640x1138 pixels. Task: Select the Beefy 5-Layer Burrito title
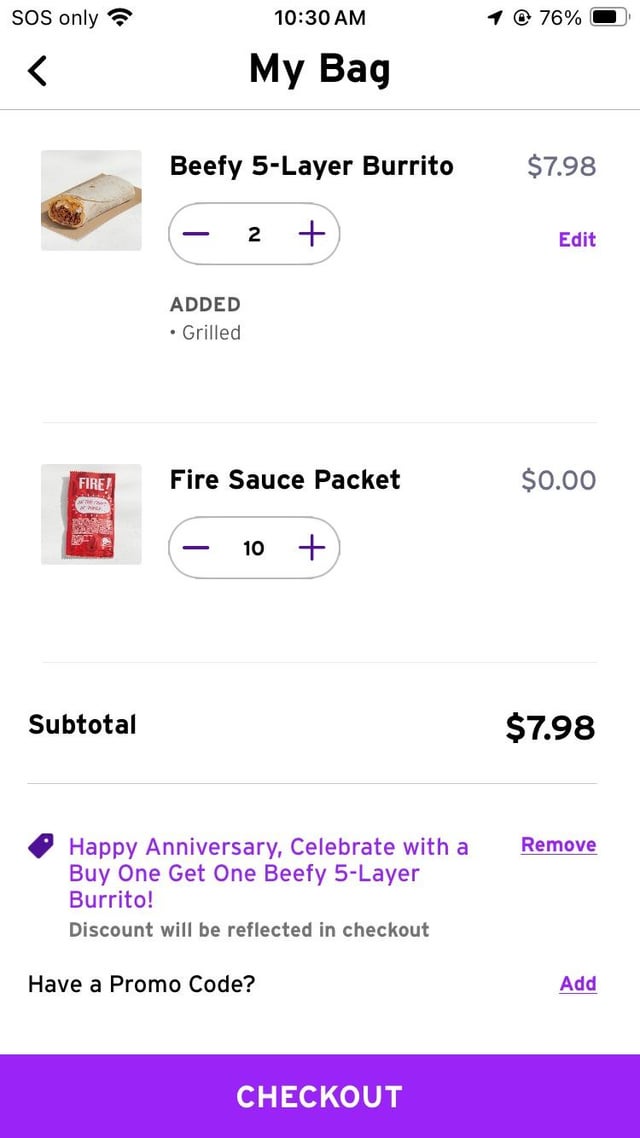click(x=311, y=166)
